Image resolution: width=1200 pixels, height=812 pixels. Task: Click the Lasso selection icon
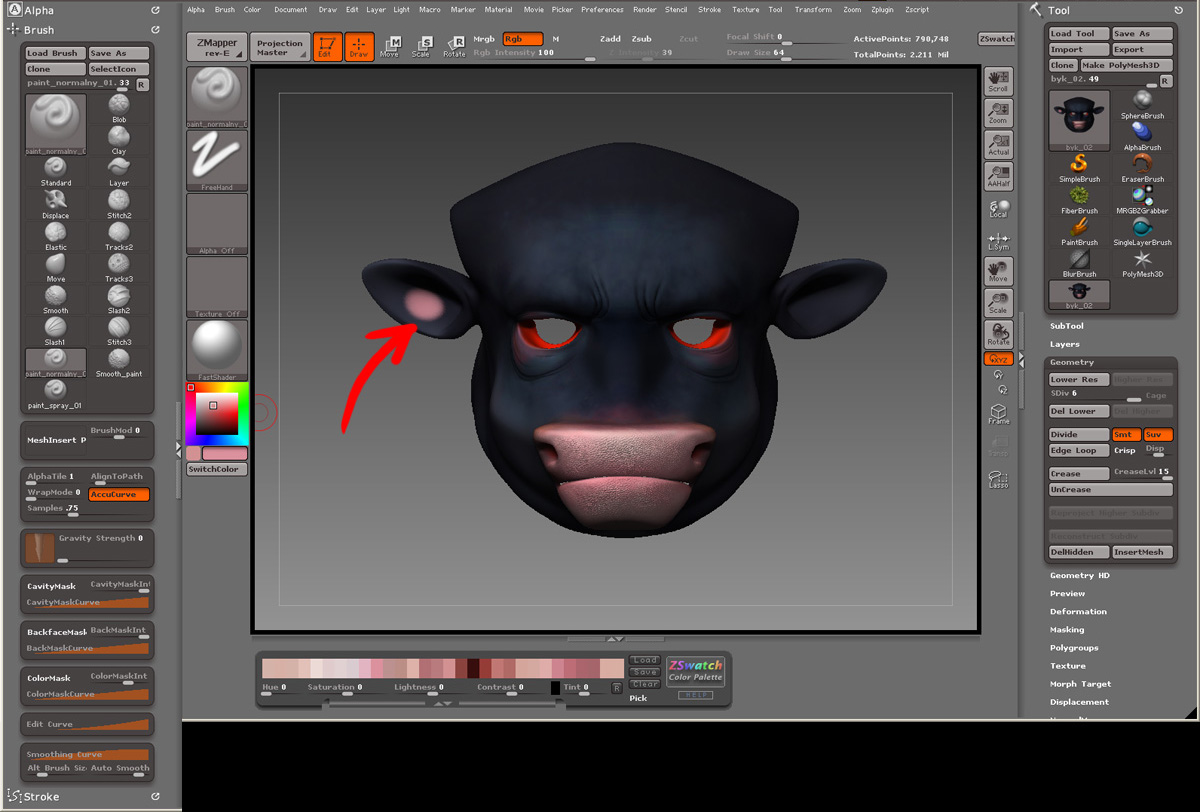tap(998, 479)
